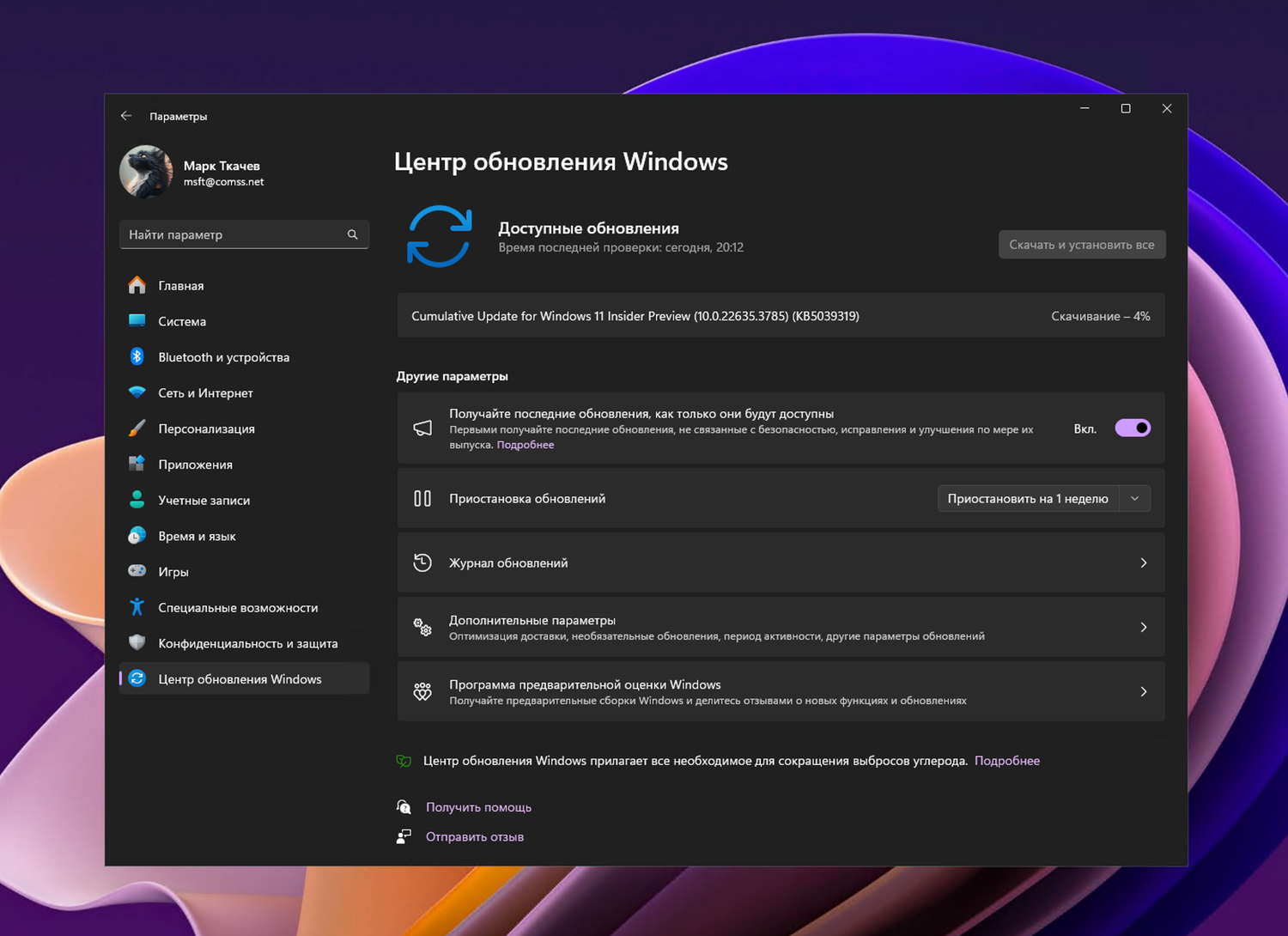Click the green leaf carbon icon

click(404, 761)
